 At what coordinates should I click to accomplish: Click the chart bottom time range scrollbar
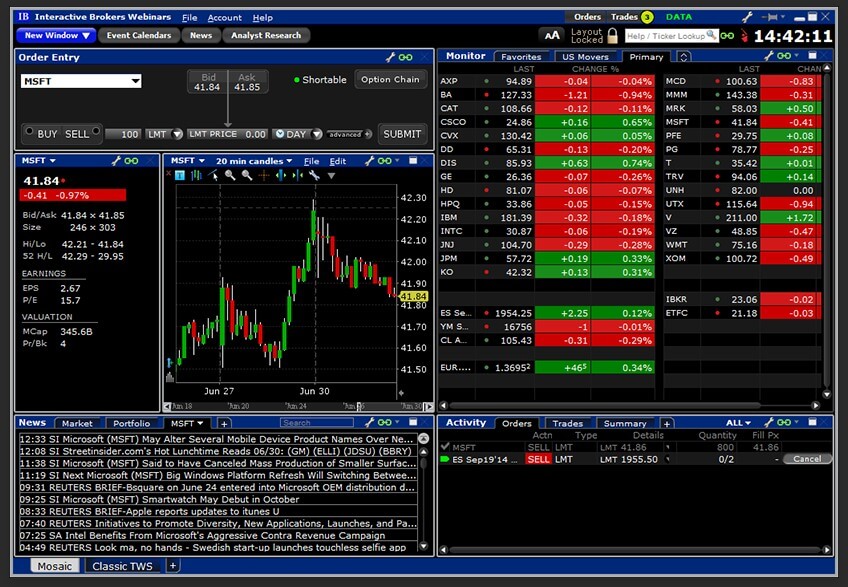(299, 406)
